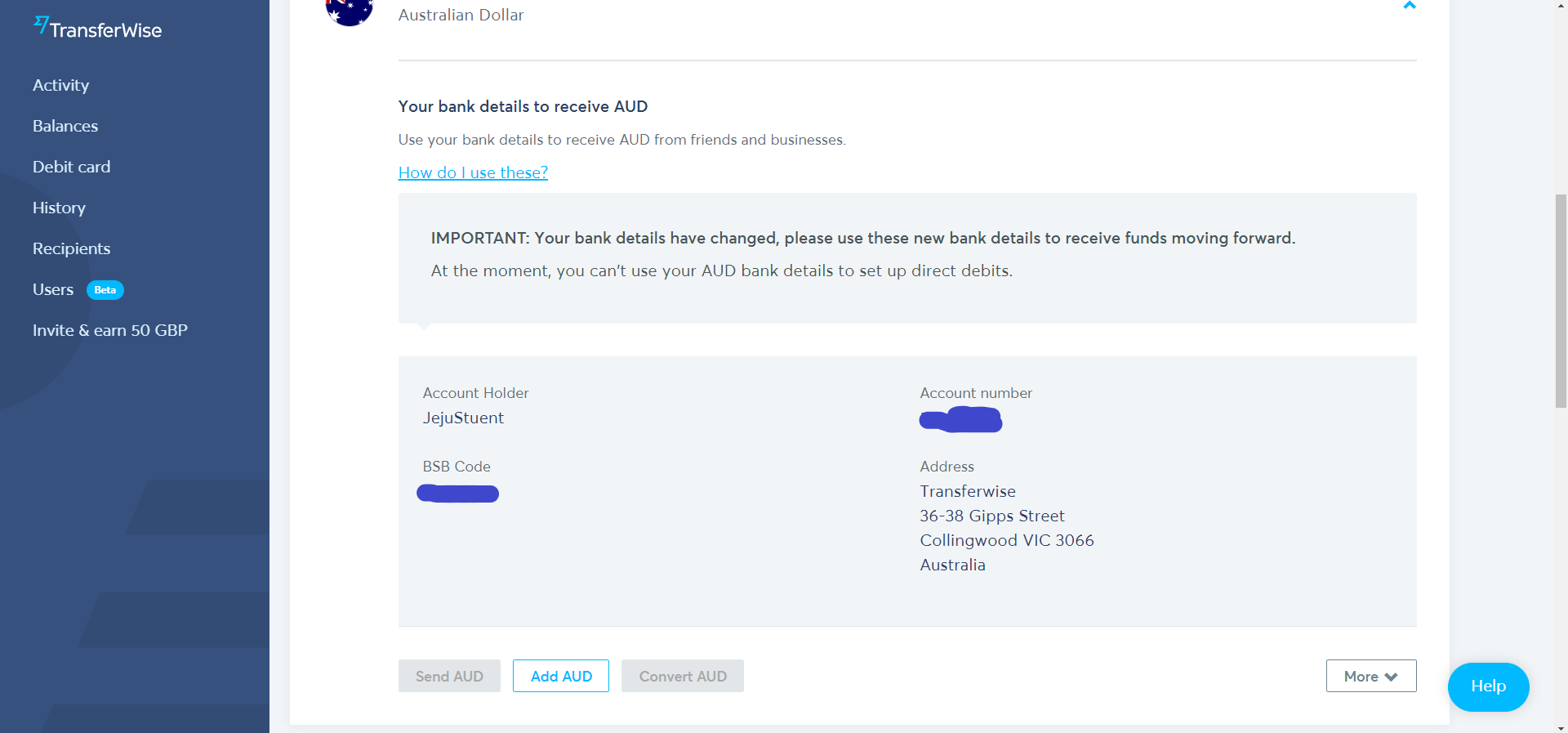Click the 'Account Holder' label
The height and width of the screenshot is (733, 1568).
475,393
